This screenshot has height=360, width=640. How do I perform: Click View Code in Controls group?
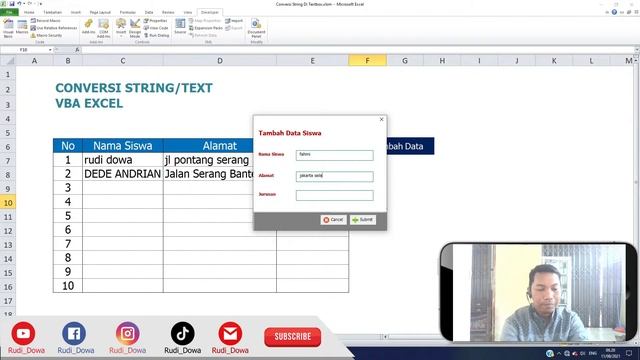click(156, 28)
